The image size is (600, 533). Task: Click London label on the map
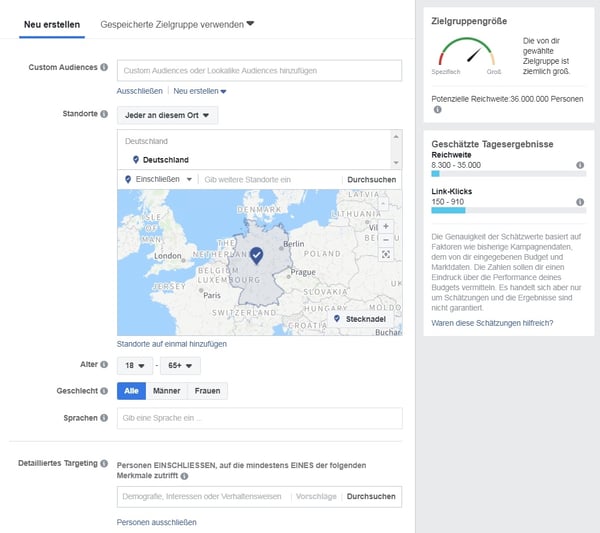tap(168, 256)
